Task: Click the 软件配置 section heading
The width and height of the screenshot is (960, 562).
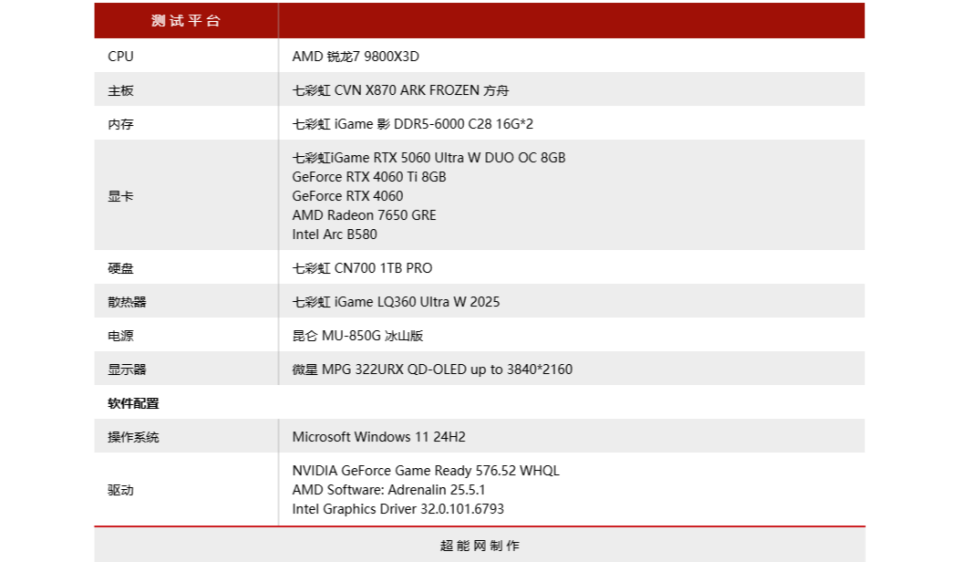Action: [x=133, y=403]
